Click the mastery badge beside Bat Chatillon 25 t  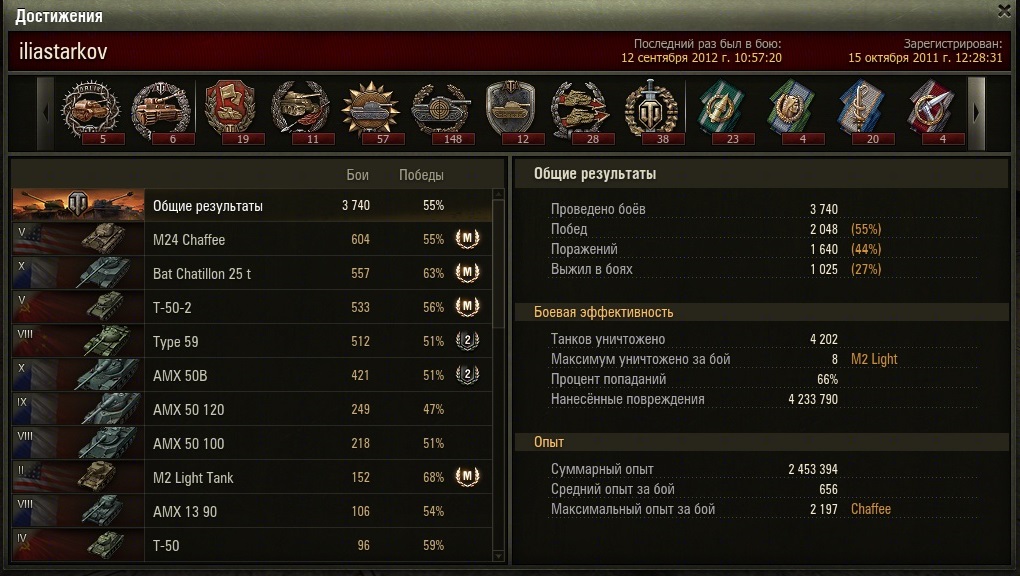pyautogui.click(x=467, y=273)
